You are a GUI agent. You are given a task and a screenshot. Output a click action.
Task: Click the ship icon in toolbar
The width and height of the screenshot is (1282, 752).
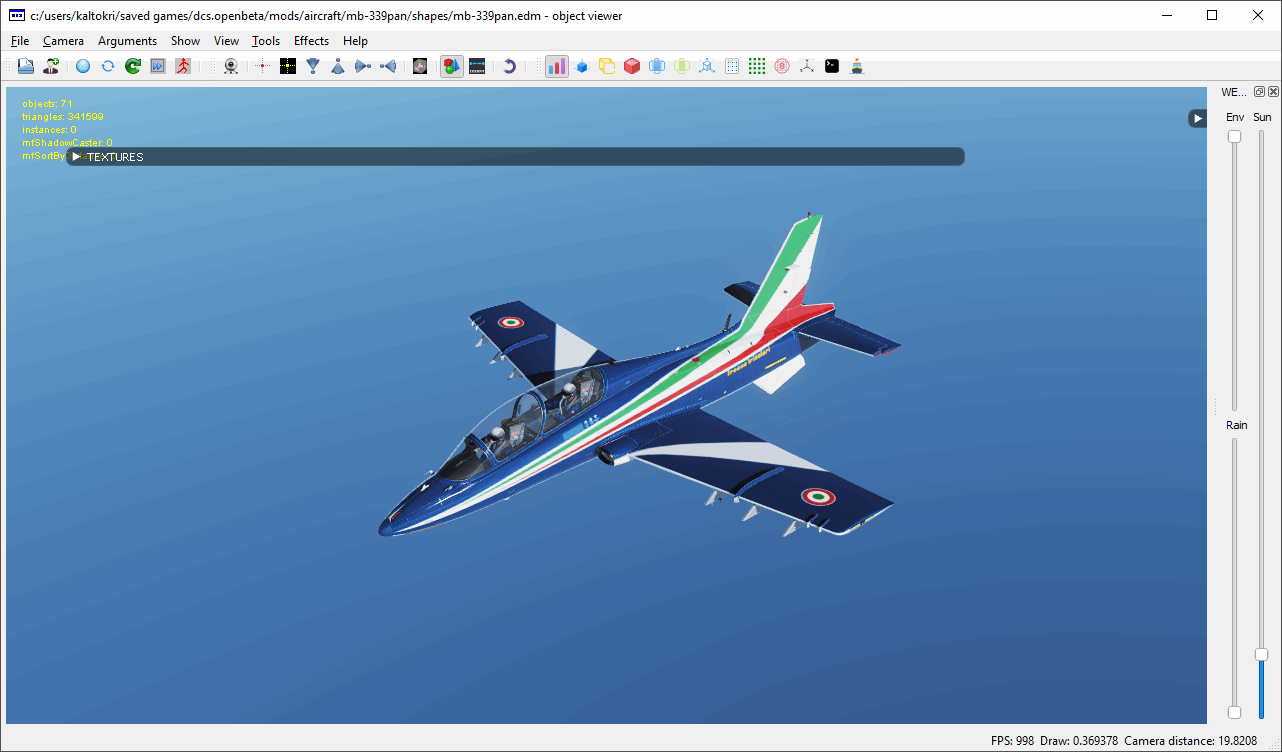(857, 66)
